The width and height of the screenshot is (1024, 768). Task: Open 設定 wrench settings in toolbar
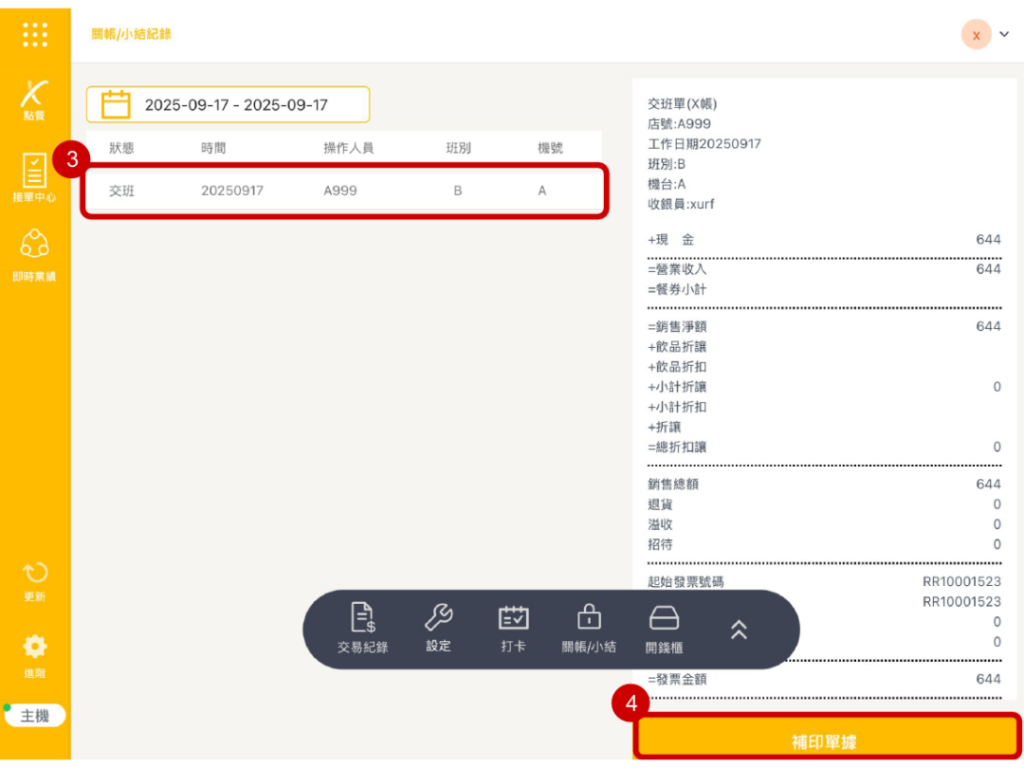(438, 629)
